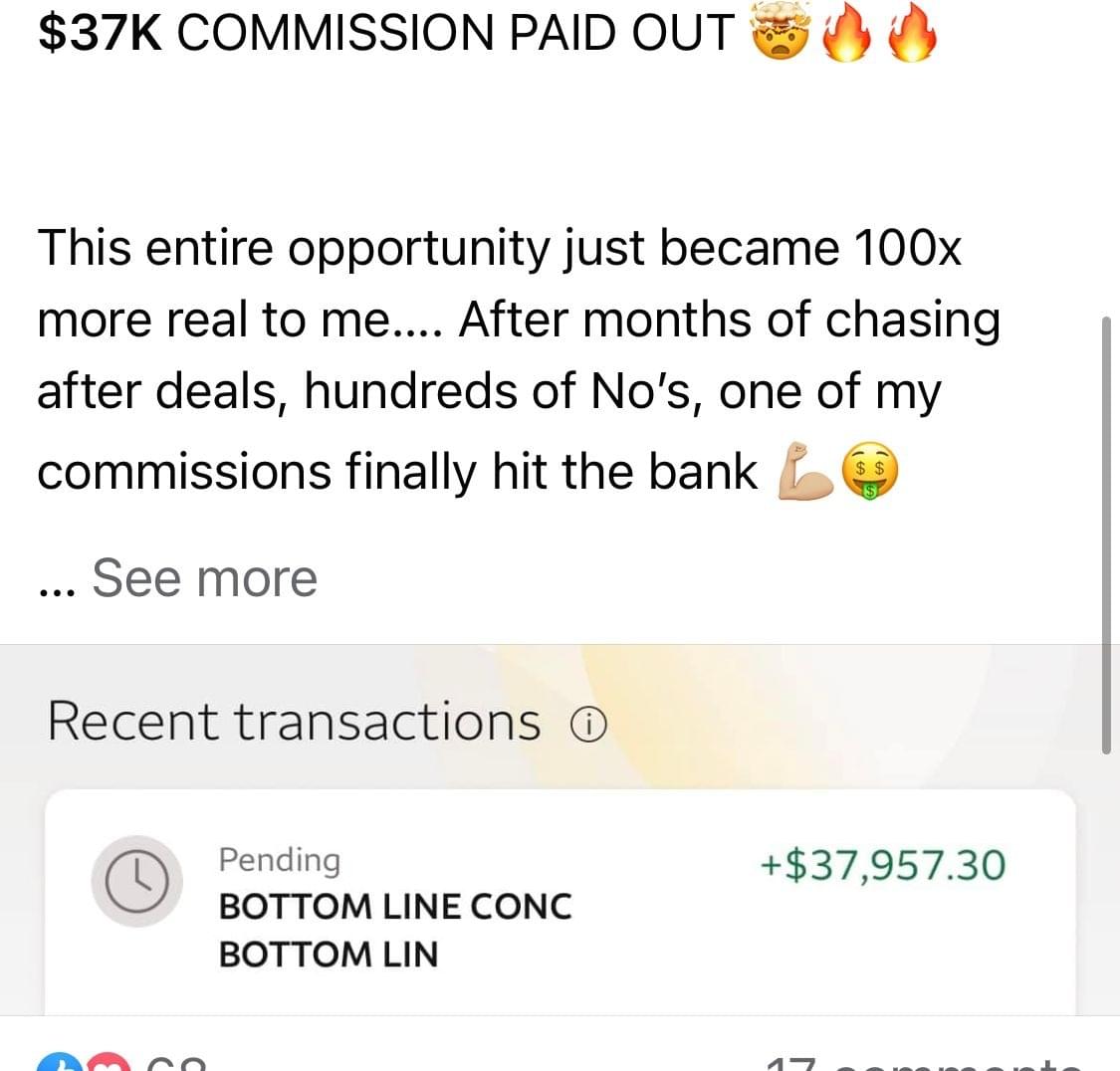Click the BOTTOM LIN second description line
This screenshot has height=1071, width=1120.
click(329, 955)
